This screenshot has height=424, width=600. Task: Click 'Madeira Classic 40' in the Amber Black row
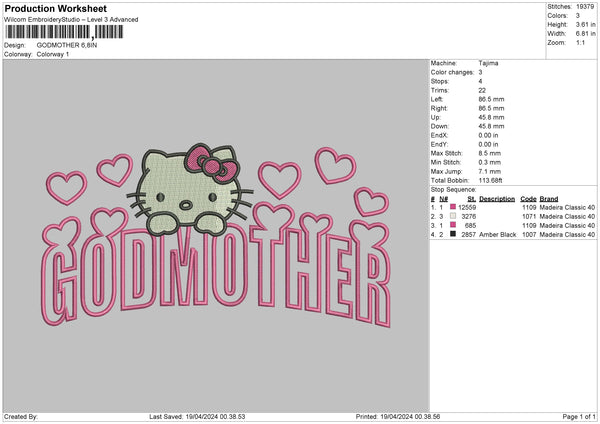(567, 234)
